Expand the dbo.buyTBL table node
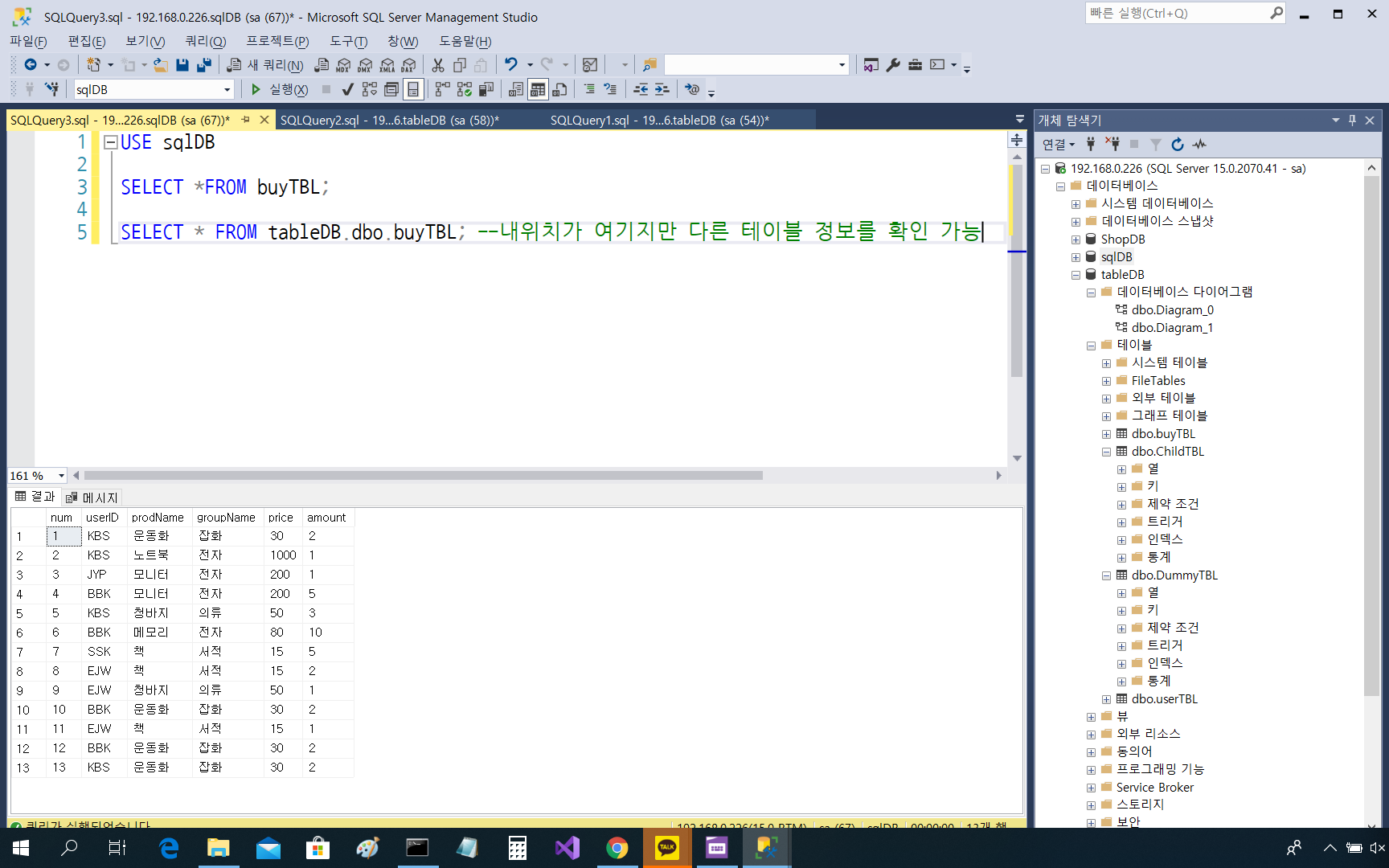The image size is (1389, 868). click(1106, 434)
